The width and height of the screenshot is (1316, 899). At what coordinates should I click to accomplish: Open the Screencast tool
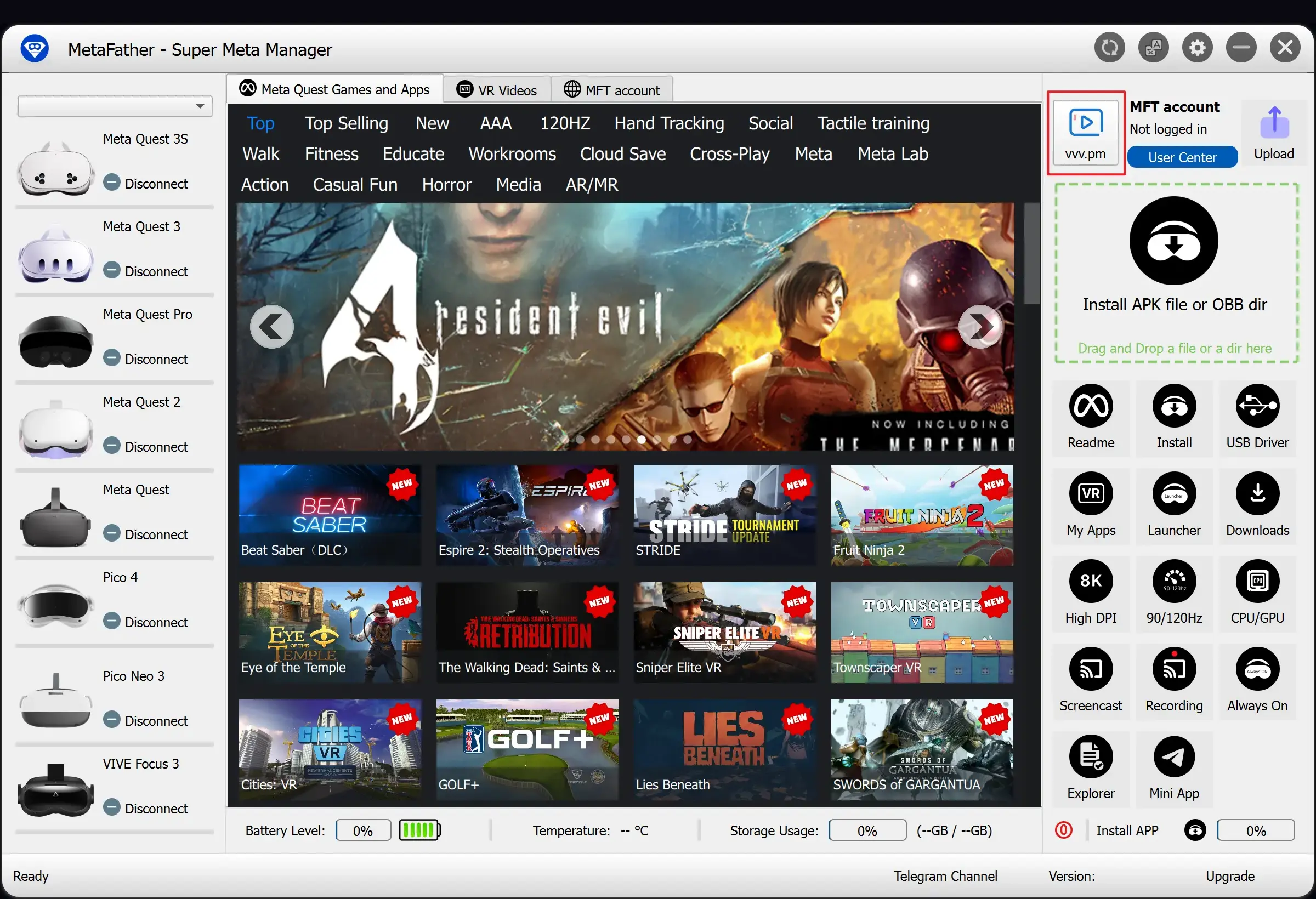point(1091,670)
